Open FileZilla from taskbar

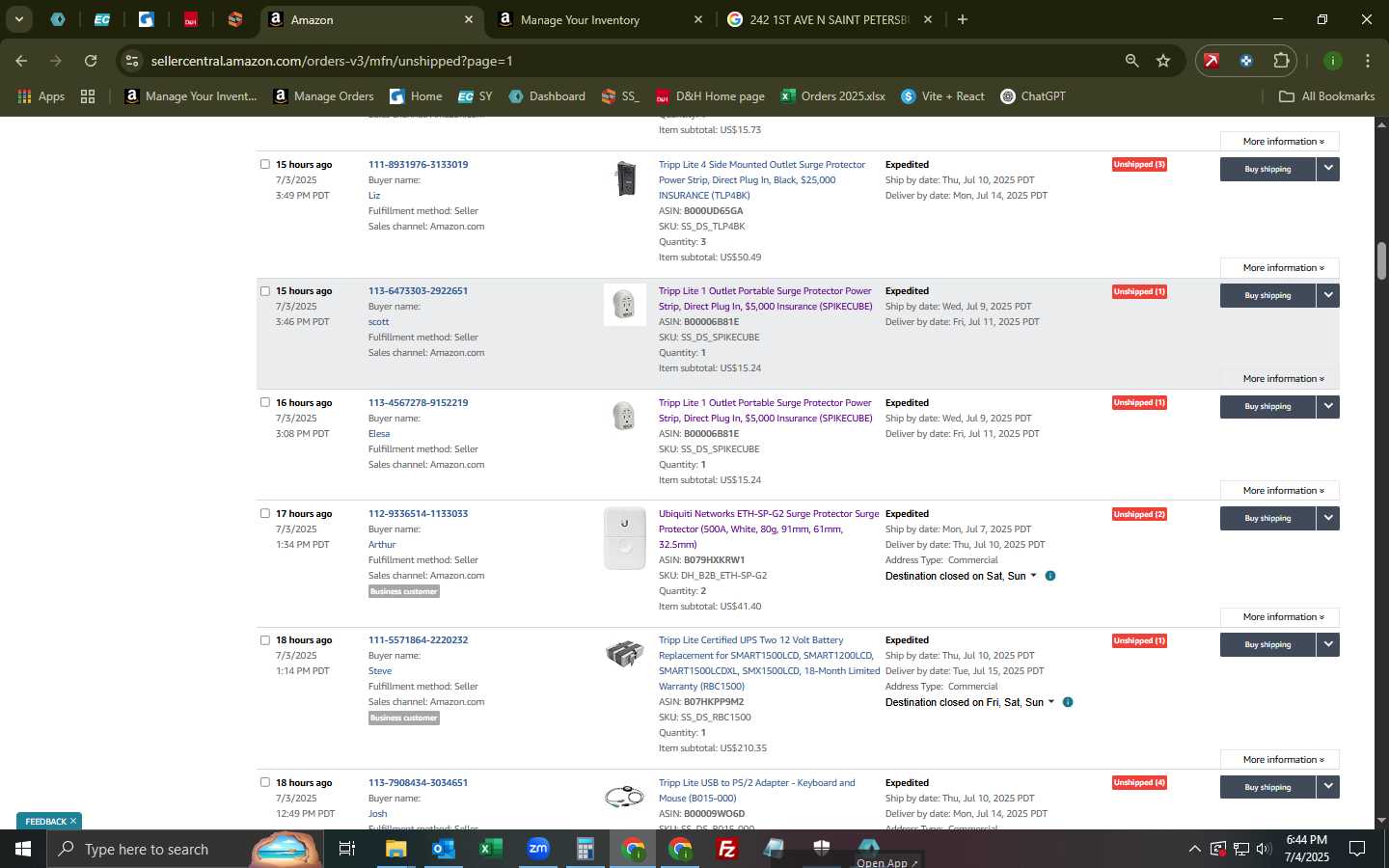click(727, 849)
